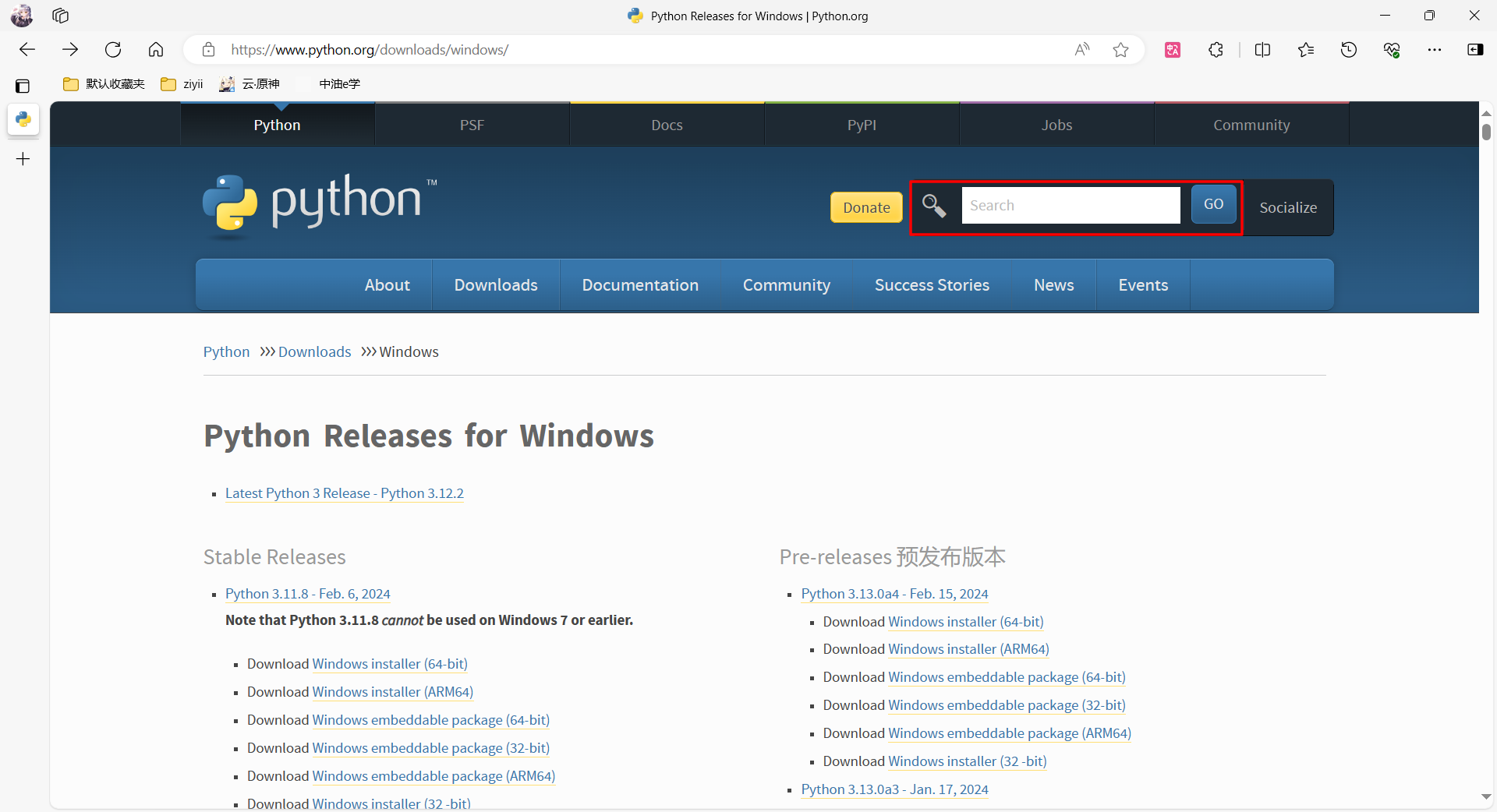
Task: Switch to the PyPI top tab
Action: tap(862, 125)
